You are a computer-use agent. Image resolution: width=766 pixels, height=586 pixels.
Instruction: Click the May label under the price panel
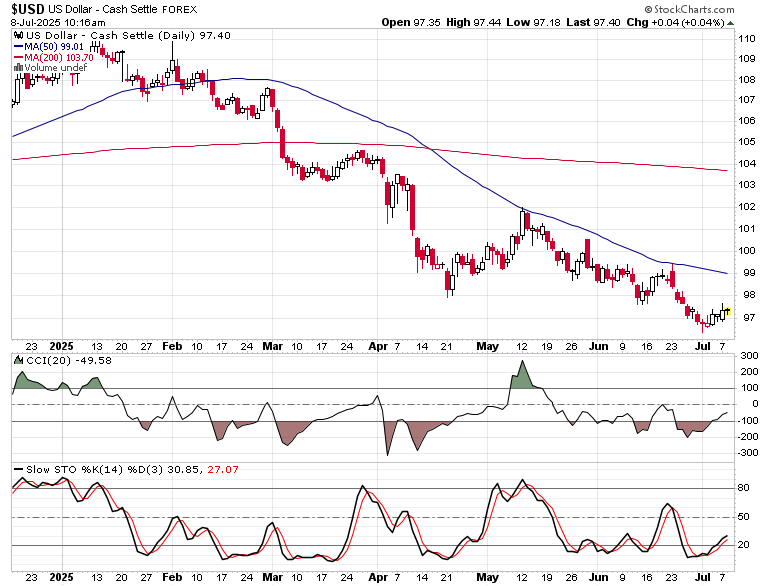click(488, 346)
